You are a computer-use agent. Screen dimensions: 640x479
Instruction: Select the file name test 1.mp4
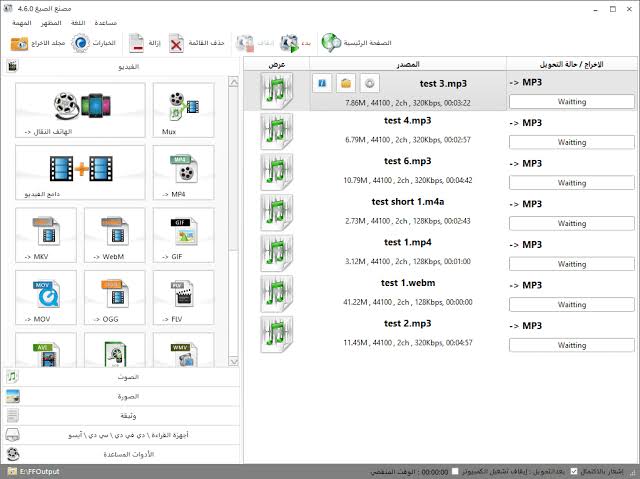408,242
